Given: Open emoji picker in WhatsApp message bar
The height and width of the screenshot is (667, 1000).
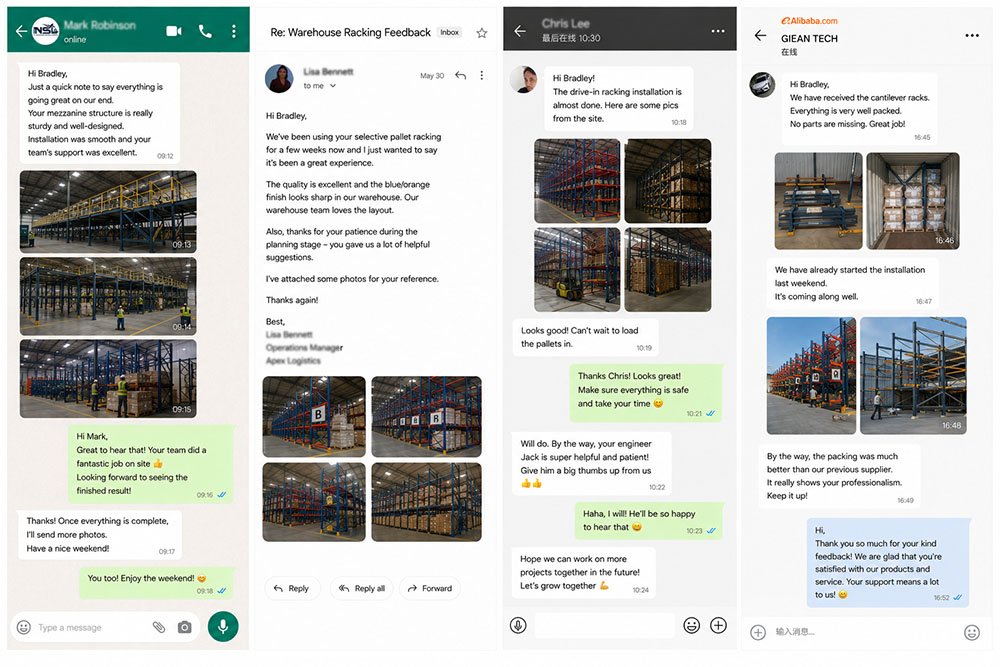Looking at the screenshot, I should pyautogui.click(x=24, y=627).
